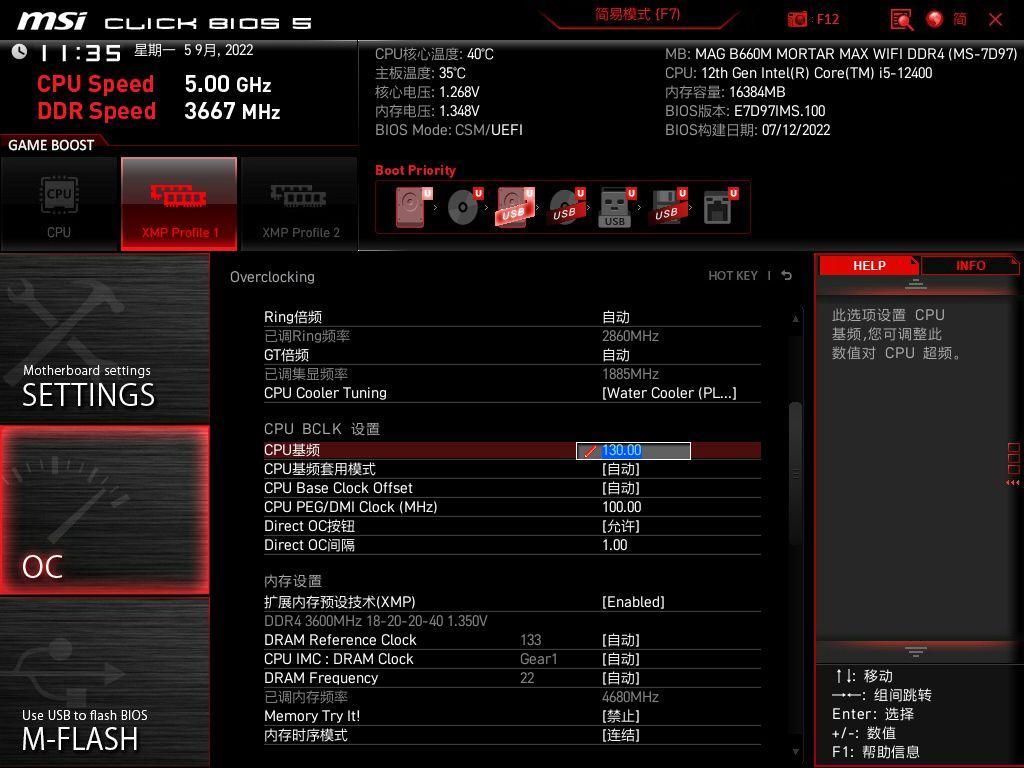This screenshot has width=1024, height=768.
Task: Click the back arrow next to HOT KEY
Action: [x=785, y=276]
